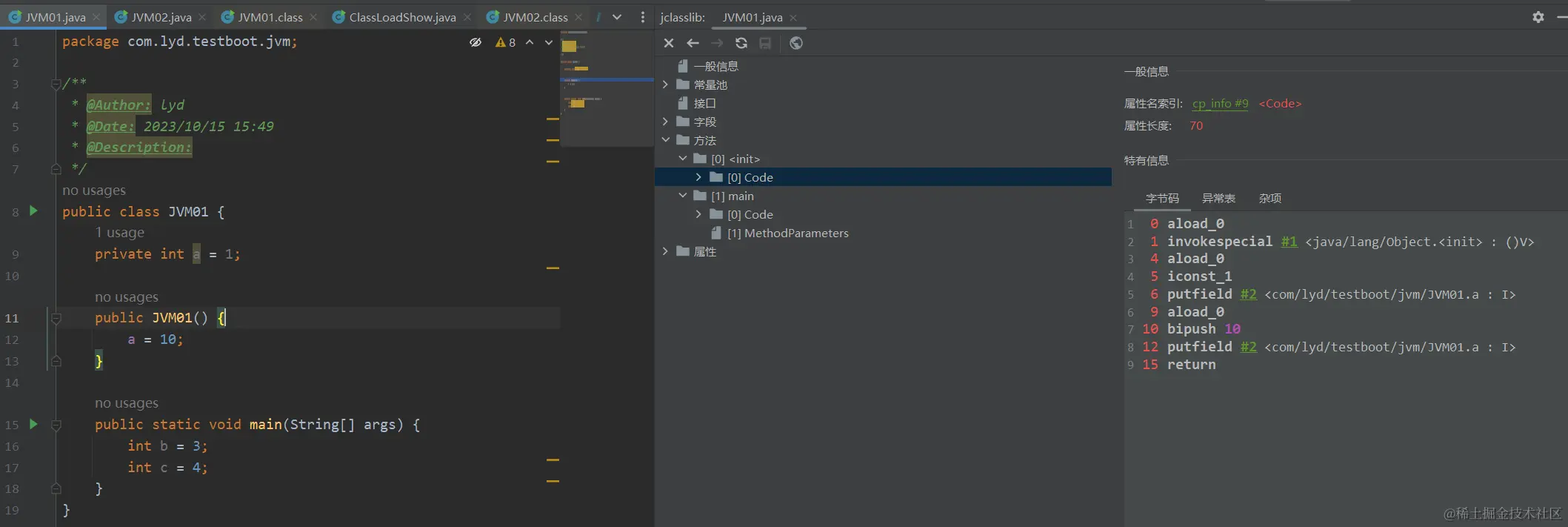Follow #2 link on second putfield
The height and width of the screenshot is (527, 1568).
[1249, 347]
